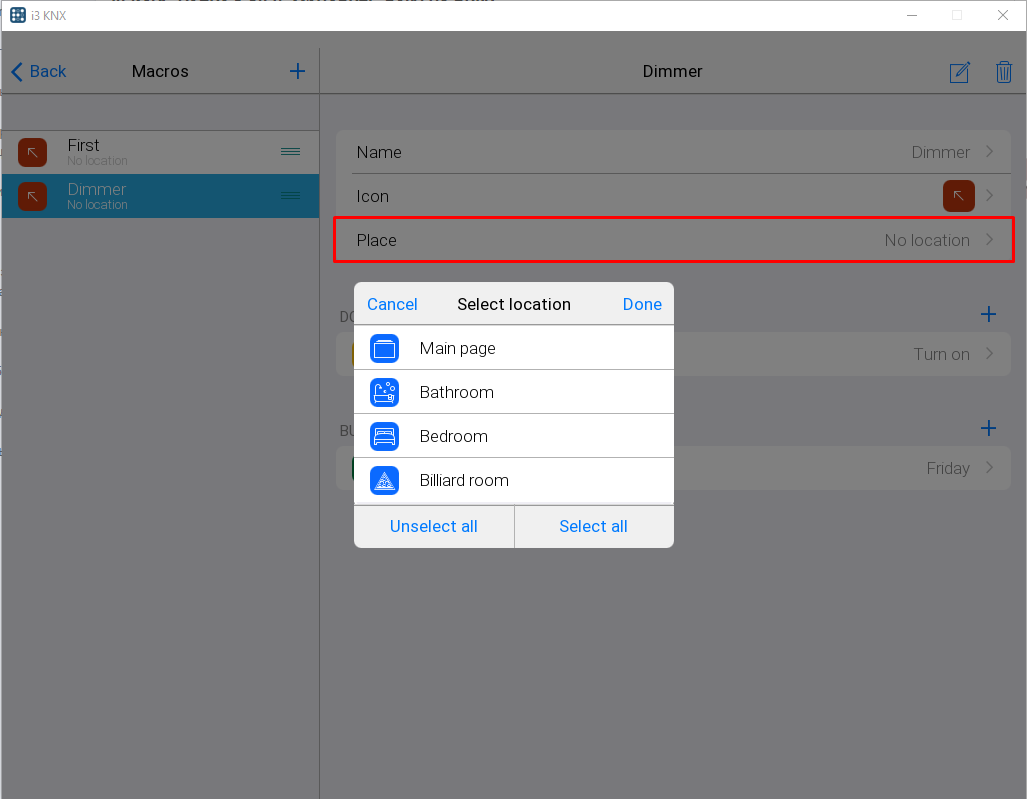This screenshot has height=799, width=1027.
Task: Expand the Place row showing No location
Action: pos(989,240)
